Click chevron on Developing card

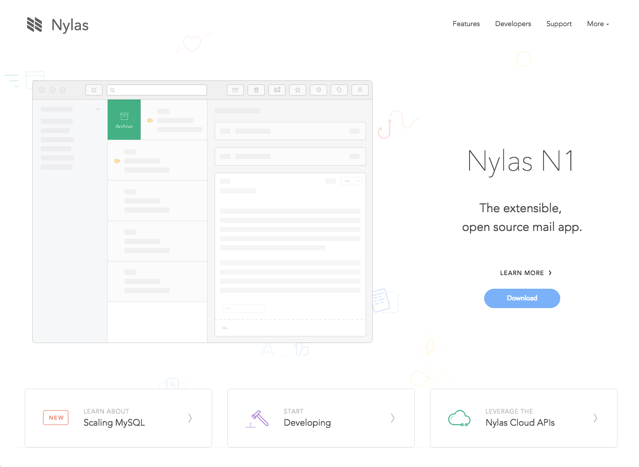[392, 418]
